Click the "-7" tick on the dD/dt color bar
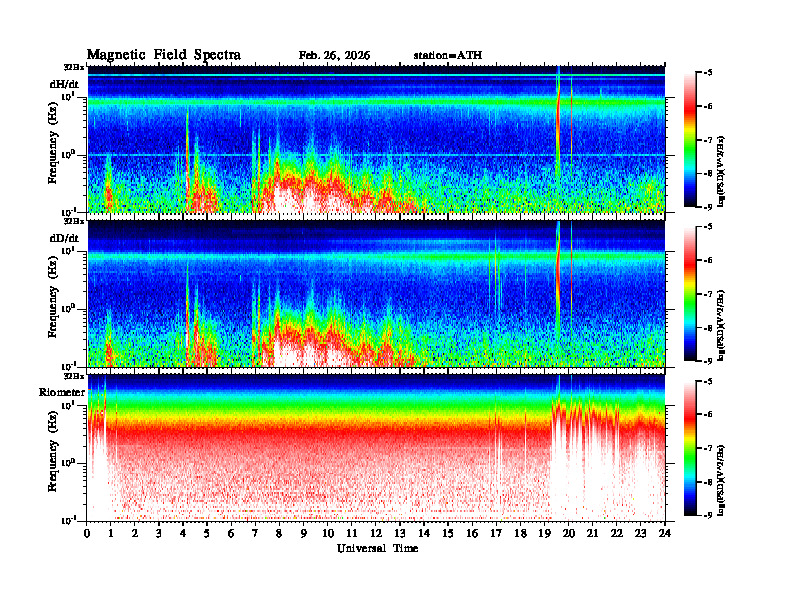Screen dimensions: 792x612 (709, 294)
